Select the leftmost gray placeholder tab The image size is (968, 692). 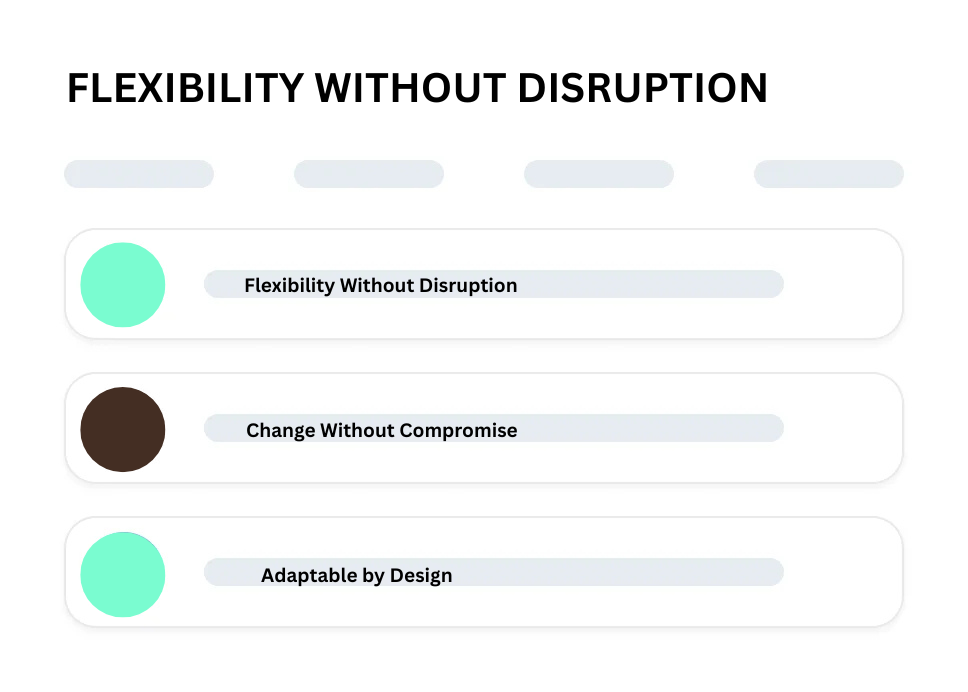[139, 174]
